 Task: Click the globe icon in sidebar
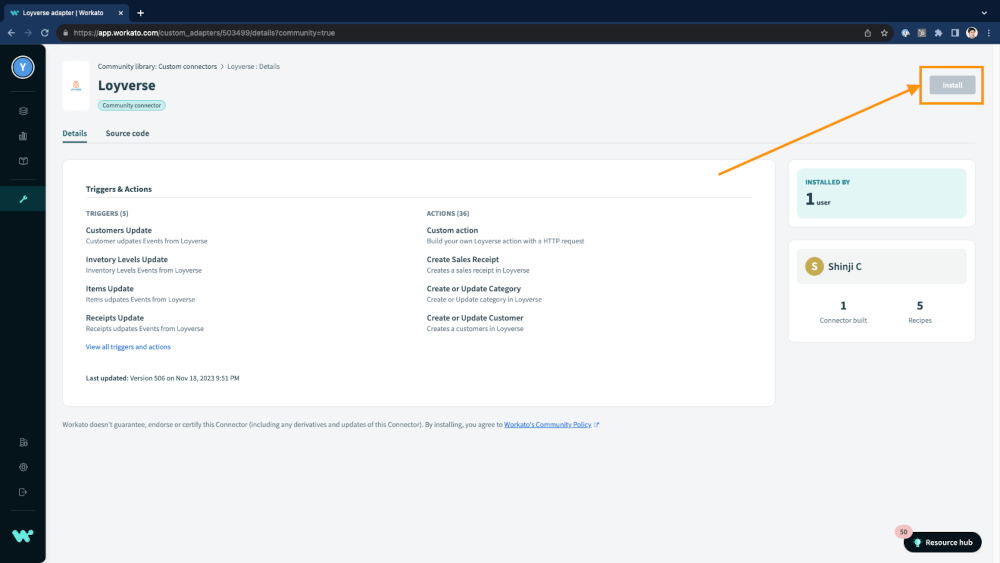(23, 467)
